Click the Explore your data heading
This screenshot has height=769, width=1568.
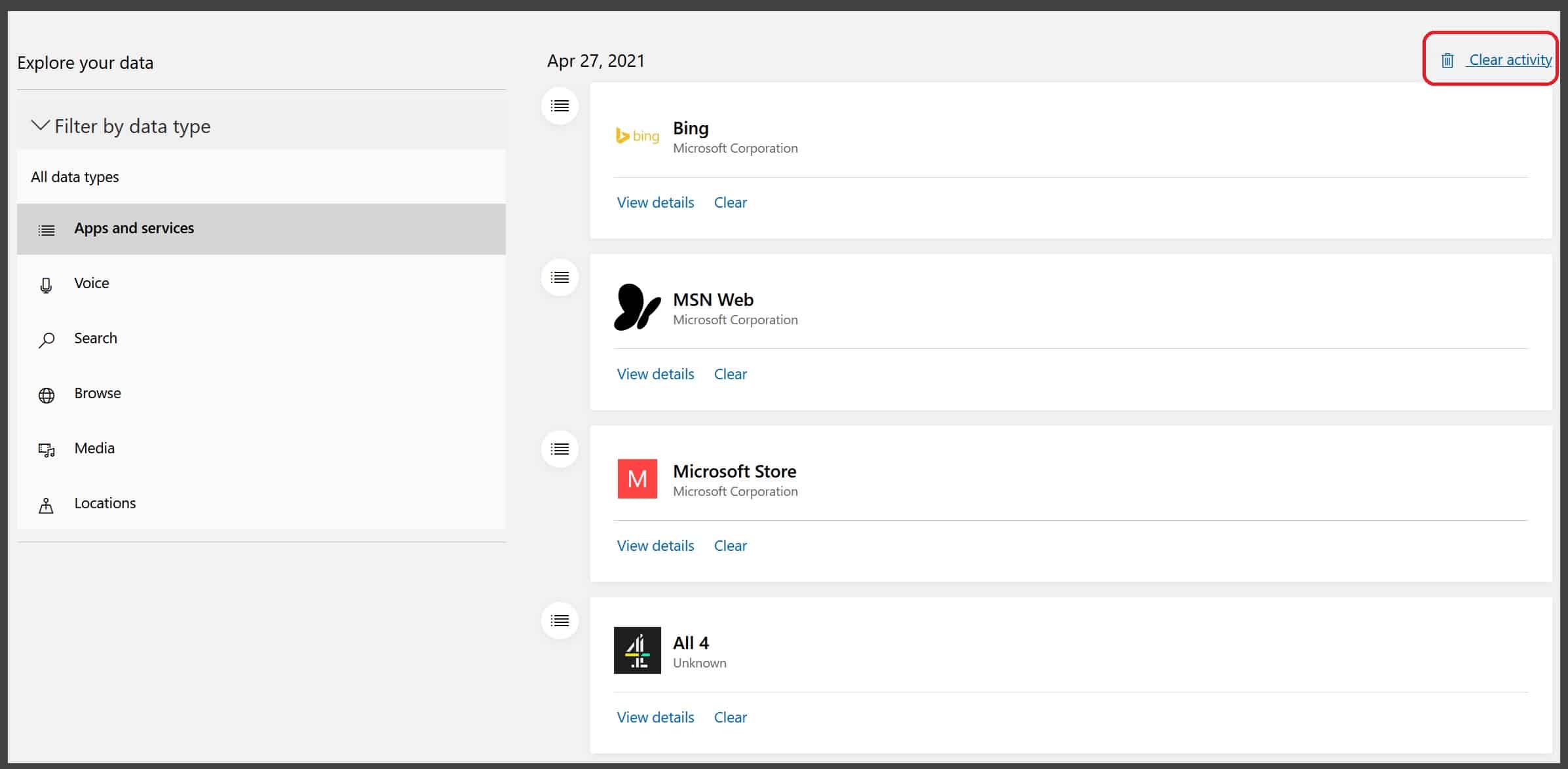(x=85, y=63)
